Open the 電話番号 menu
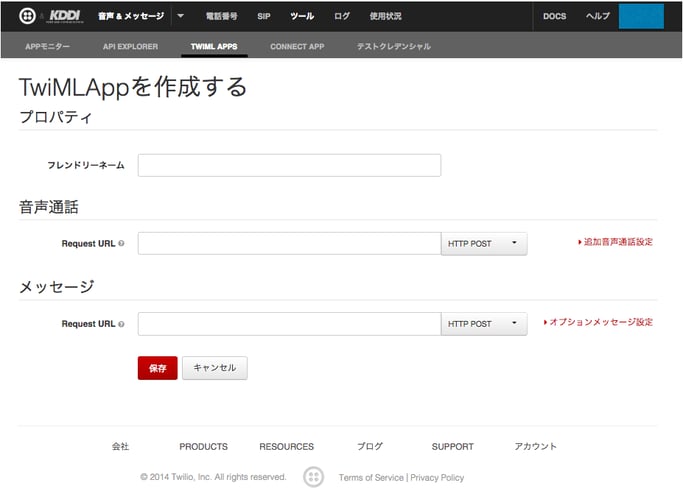This screenshot has width=683, height=491. click(x=221, y=16)
